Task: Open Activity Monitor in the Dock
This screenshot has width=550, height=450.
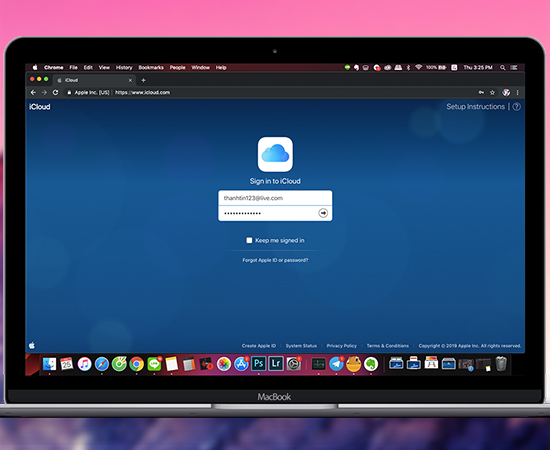Action: pos(318,364)
